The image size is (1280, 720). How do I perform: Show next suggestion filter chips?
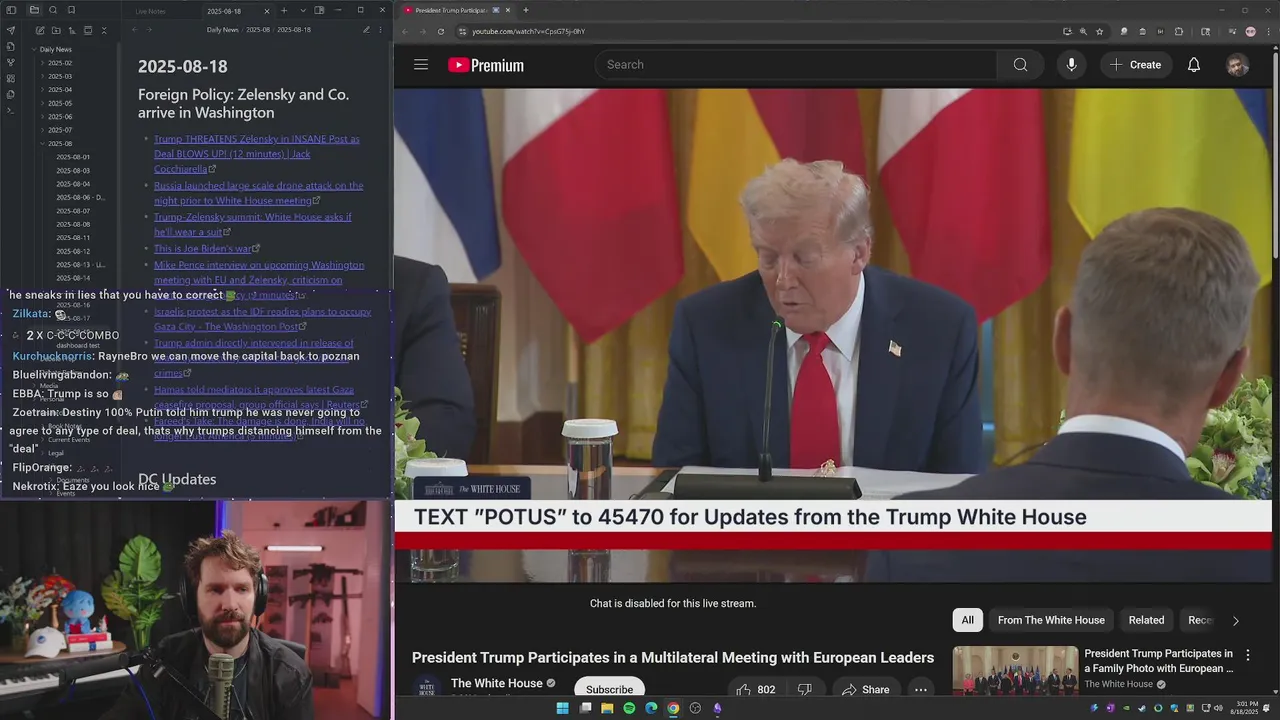(1235, 620)
